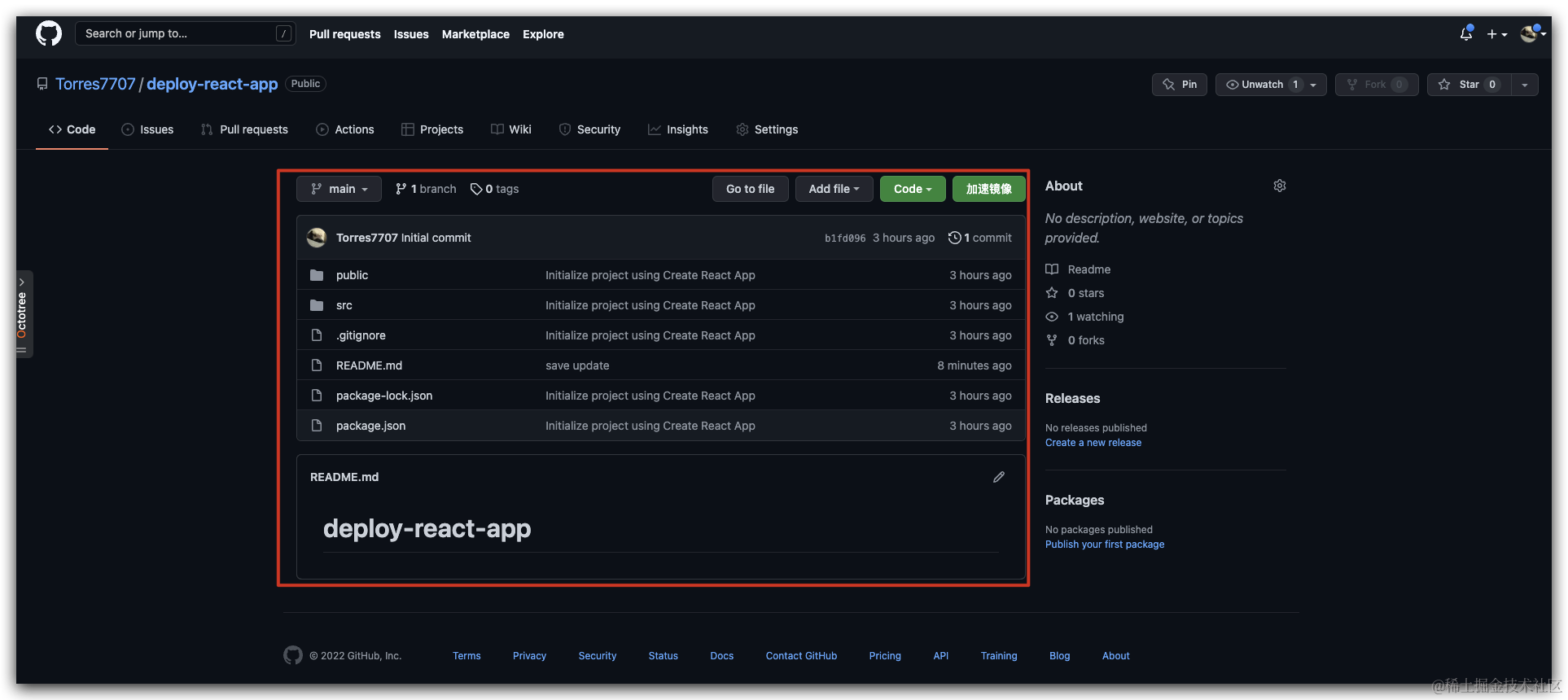Open notifications bell icon
Screen dimensions: 1568x700
coord(1466,33)
